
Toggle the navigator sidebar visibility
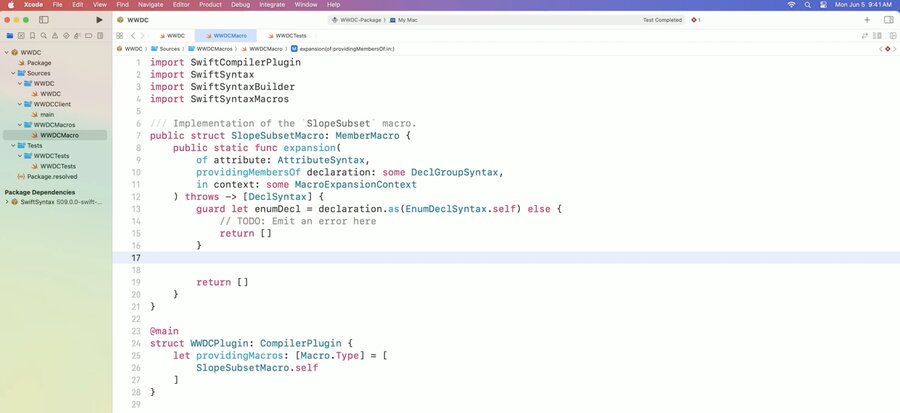(x=44, y=20)
